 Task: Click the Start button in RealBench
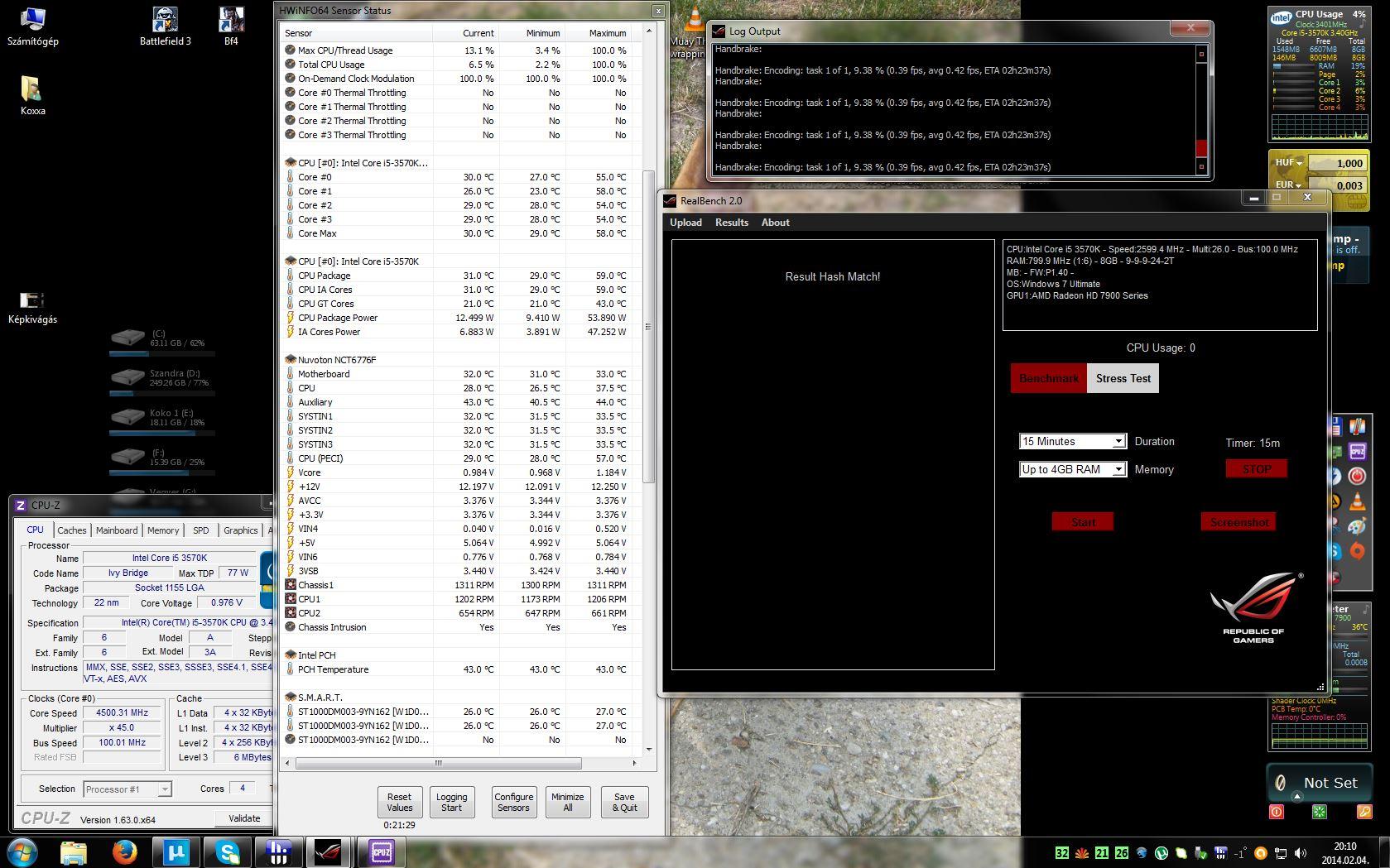tap(1083, 522)
